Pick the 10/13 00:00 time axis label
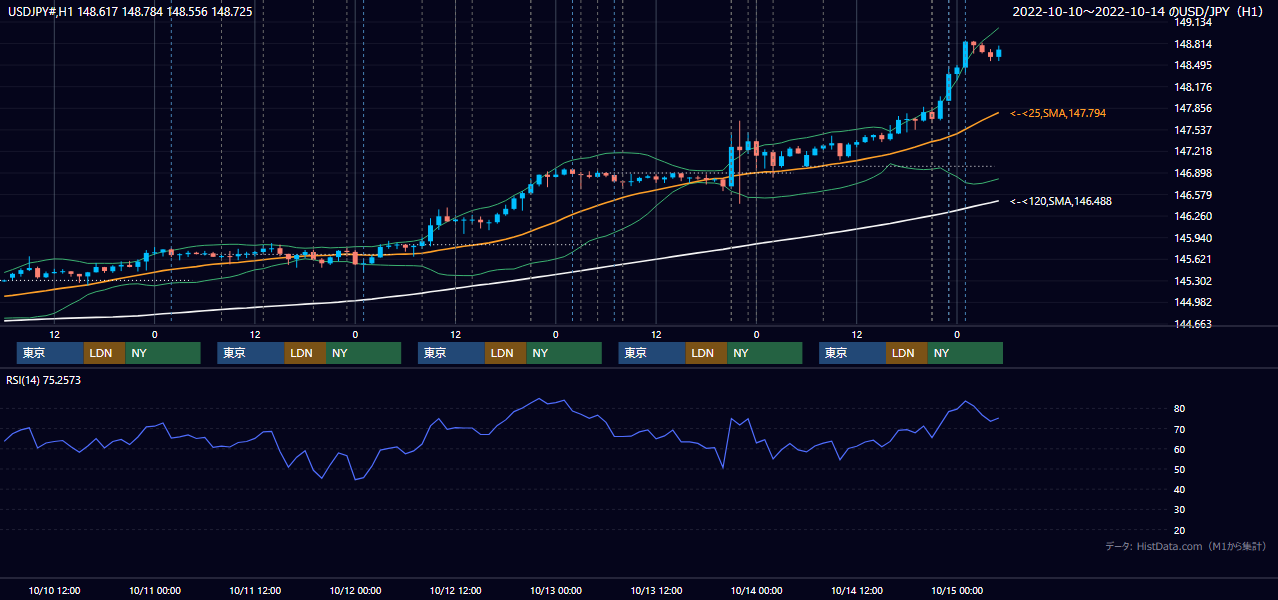This screenshot has height=600, width=1278. [556, 590]
